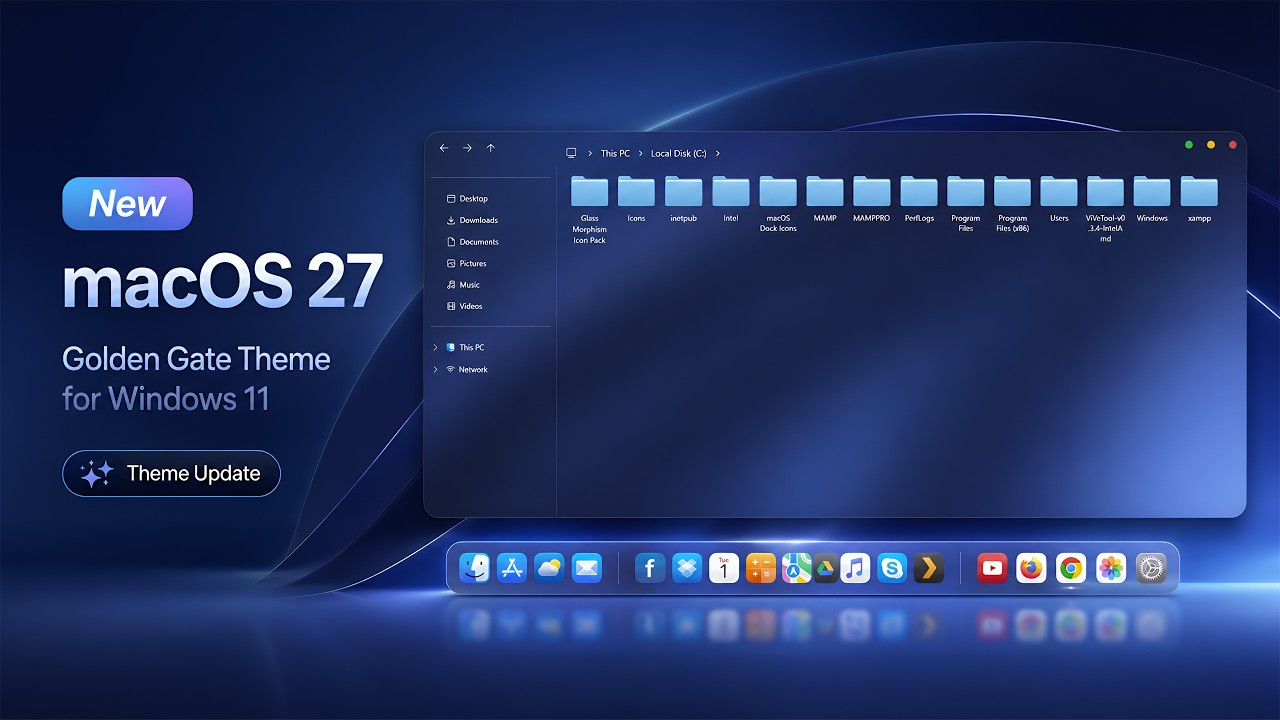1280x720 pixels.
Task: Select This PC in the breadcrumb
Action: 615,153
